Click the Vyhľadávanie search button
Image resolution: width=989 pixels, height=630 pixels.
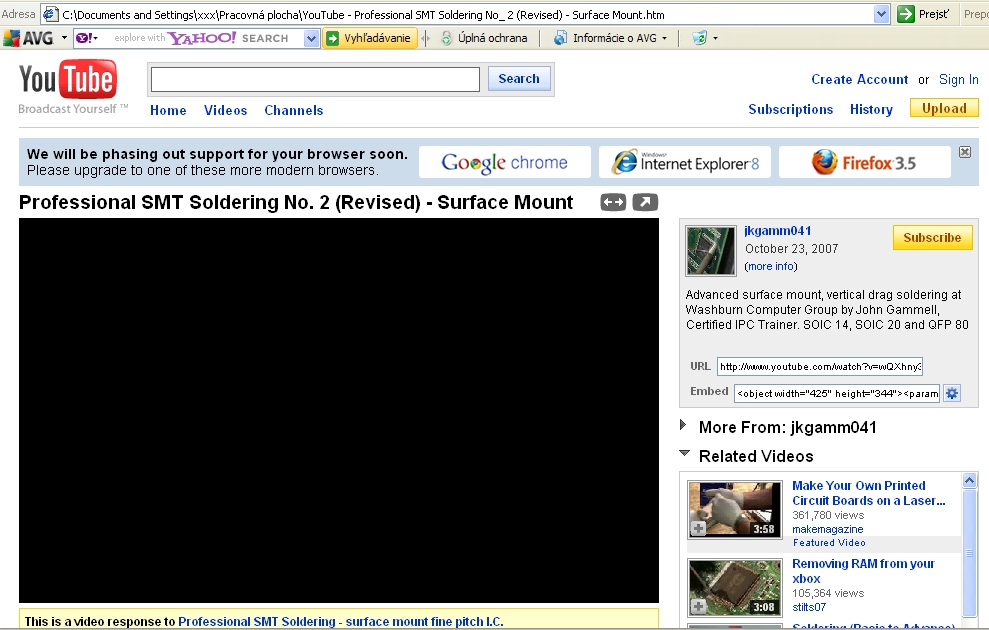[369, 38]
